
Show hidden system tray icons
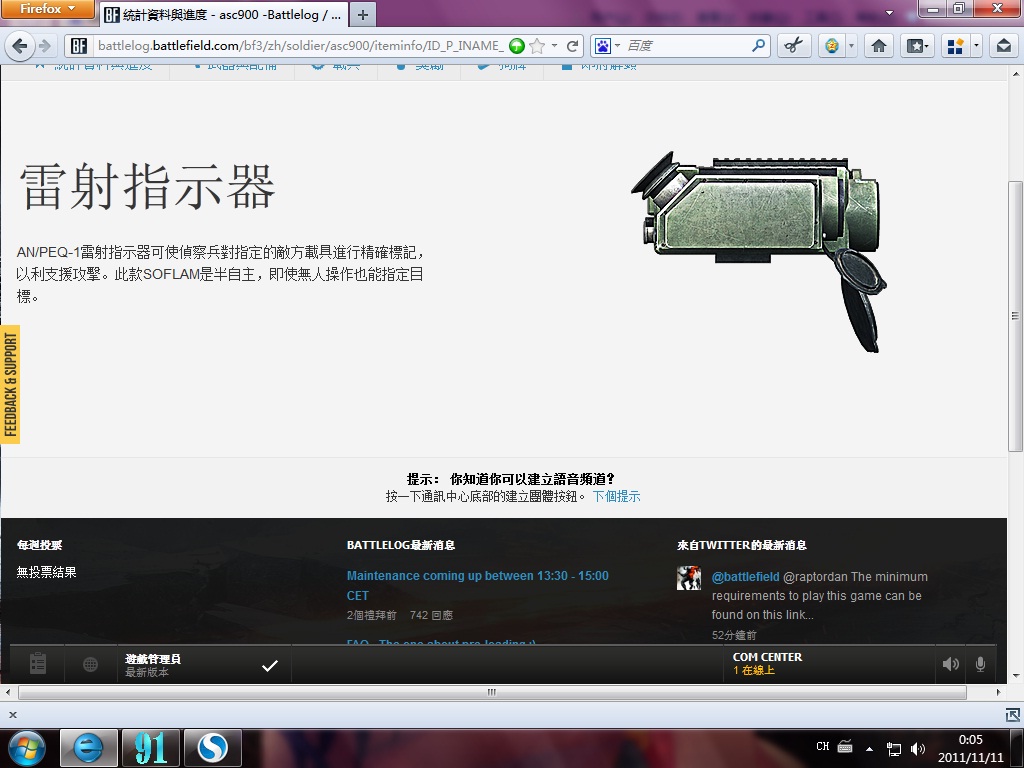[x=869, y=748]
